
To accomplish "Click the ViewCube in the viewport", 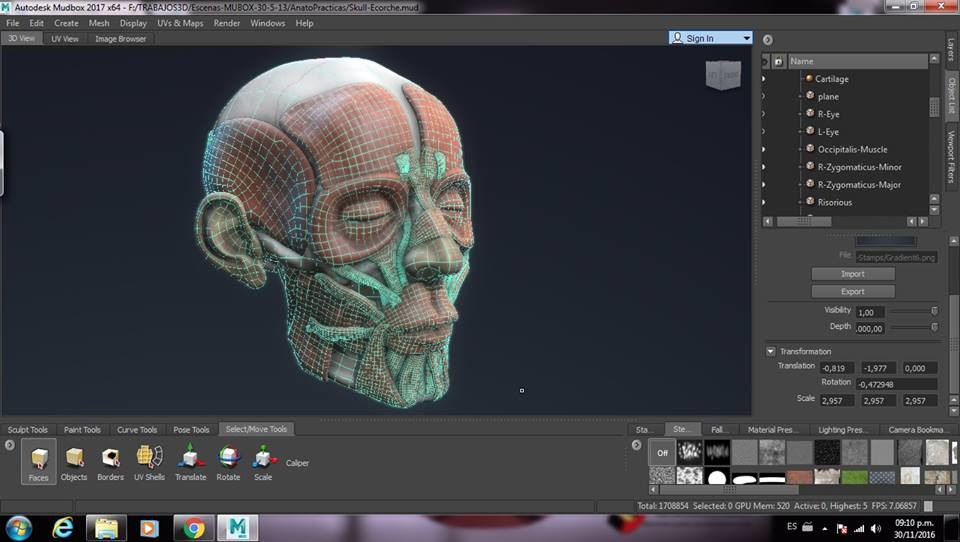I will [x=723, y=74].
